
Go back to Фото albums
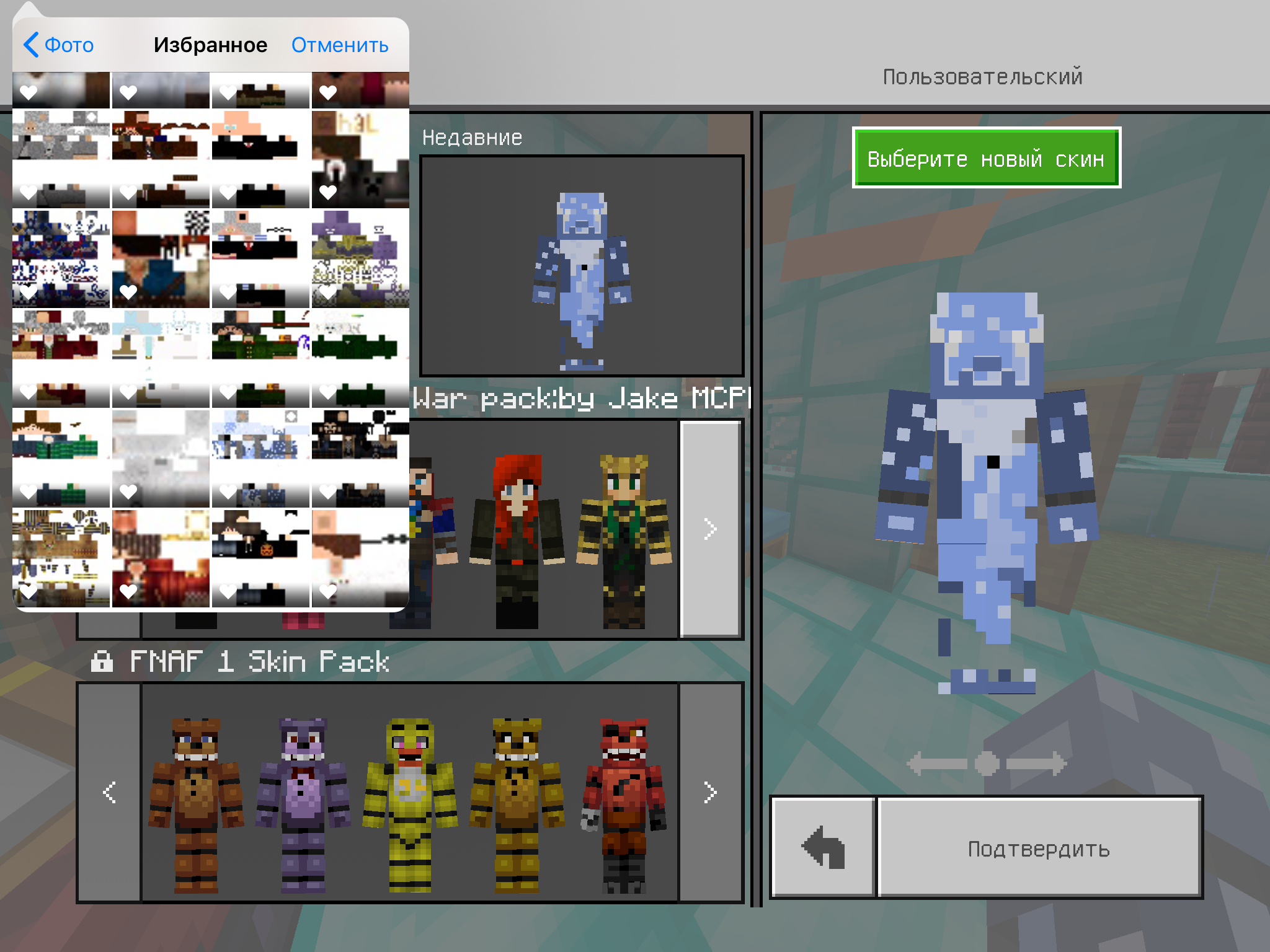(x=58, y=45)
